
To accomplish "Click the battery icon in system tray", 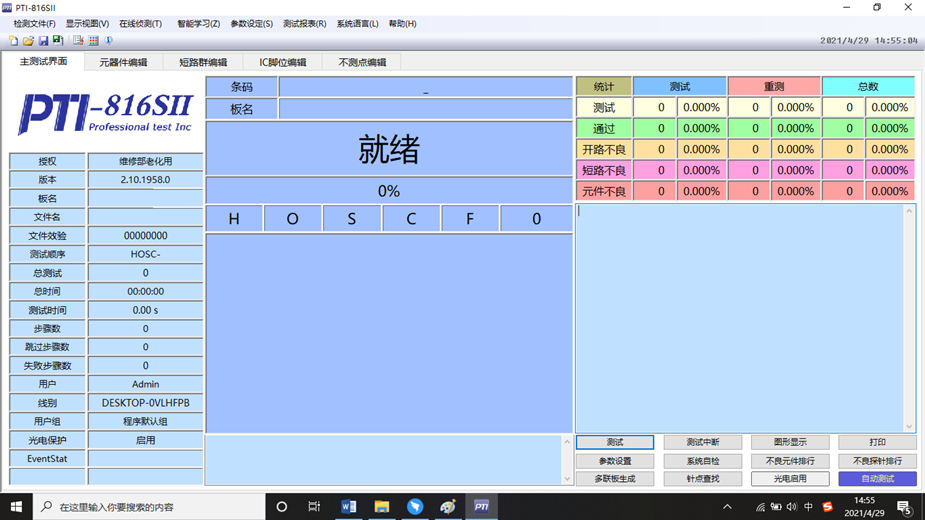I will [x=776, y=506].
